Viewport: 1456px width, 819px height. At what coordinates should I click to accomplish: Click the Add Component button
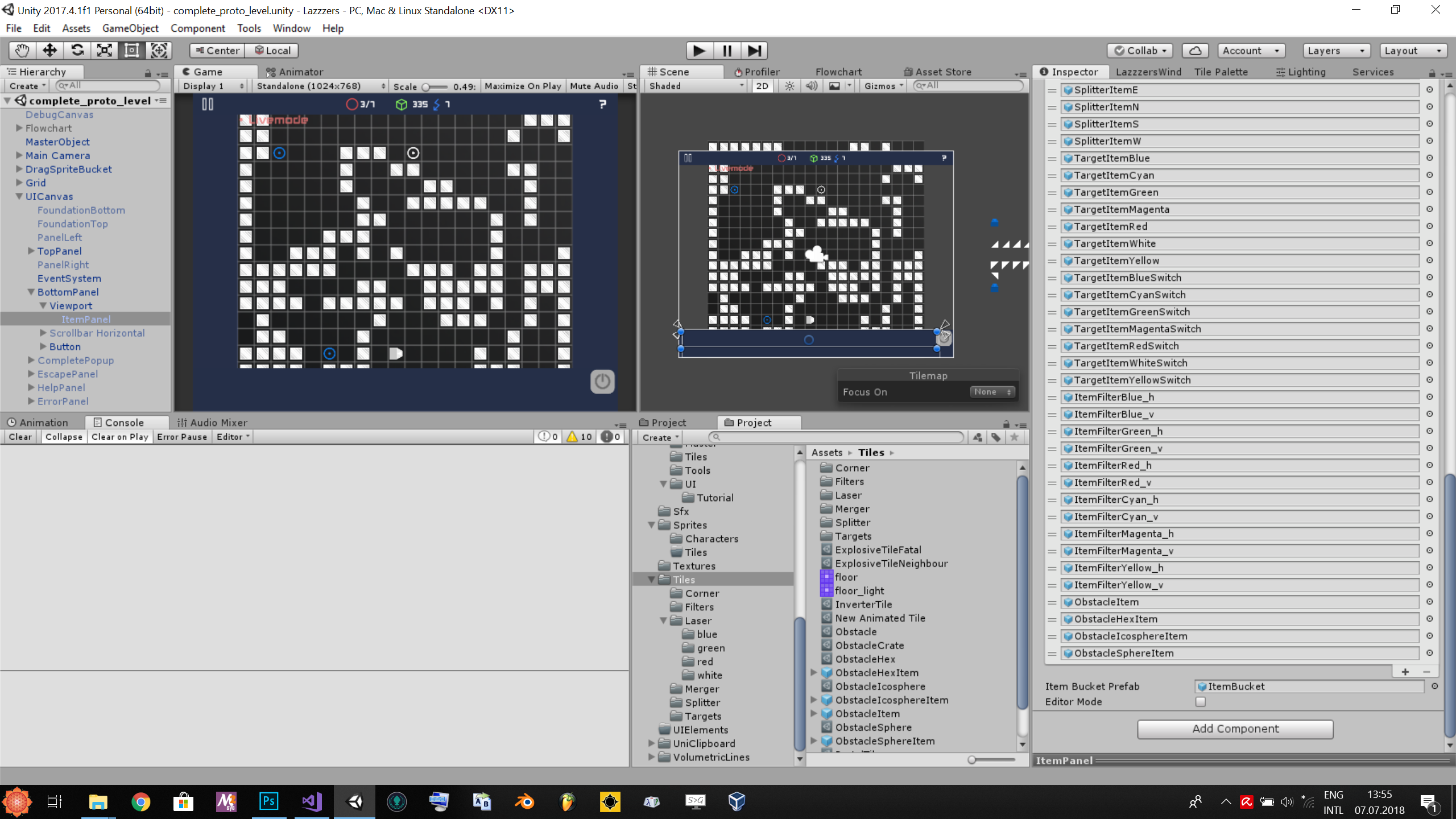pos(1235,729)
